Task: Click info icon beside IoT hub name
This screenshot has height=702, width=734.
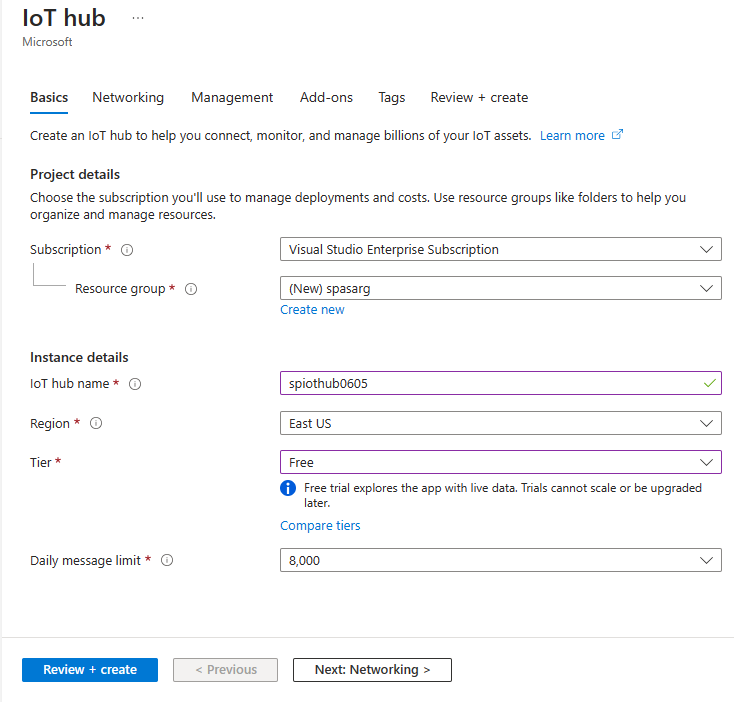Action: [x=135, y=384]
